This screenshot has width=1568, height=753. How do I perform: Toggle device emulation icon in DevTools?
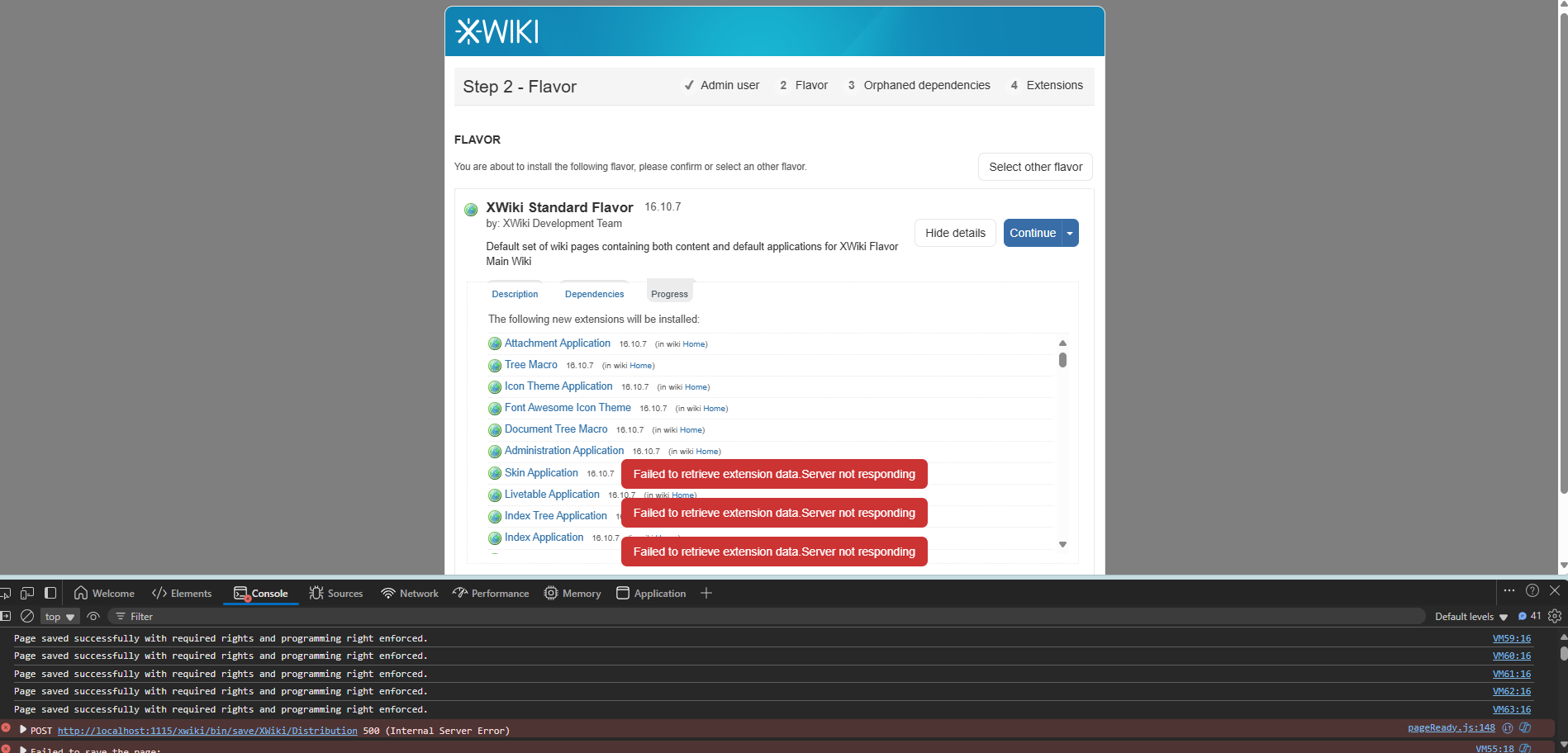point(27,593)
